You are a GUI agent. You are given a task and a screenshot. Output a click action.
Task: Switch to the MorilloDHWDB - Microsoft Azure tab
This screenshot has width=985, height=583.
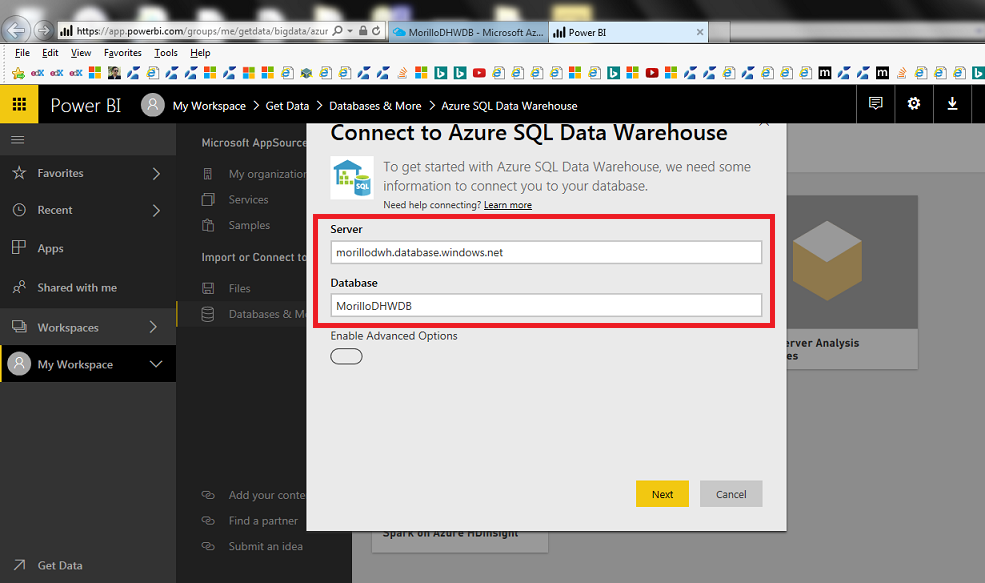point(469,32)
